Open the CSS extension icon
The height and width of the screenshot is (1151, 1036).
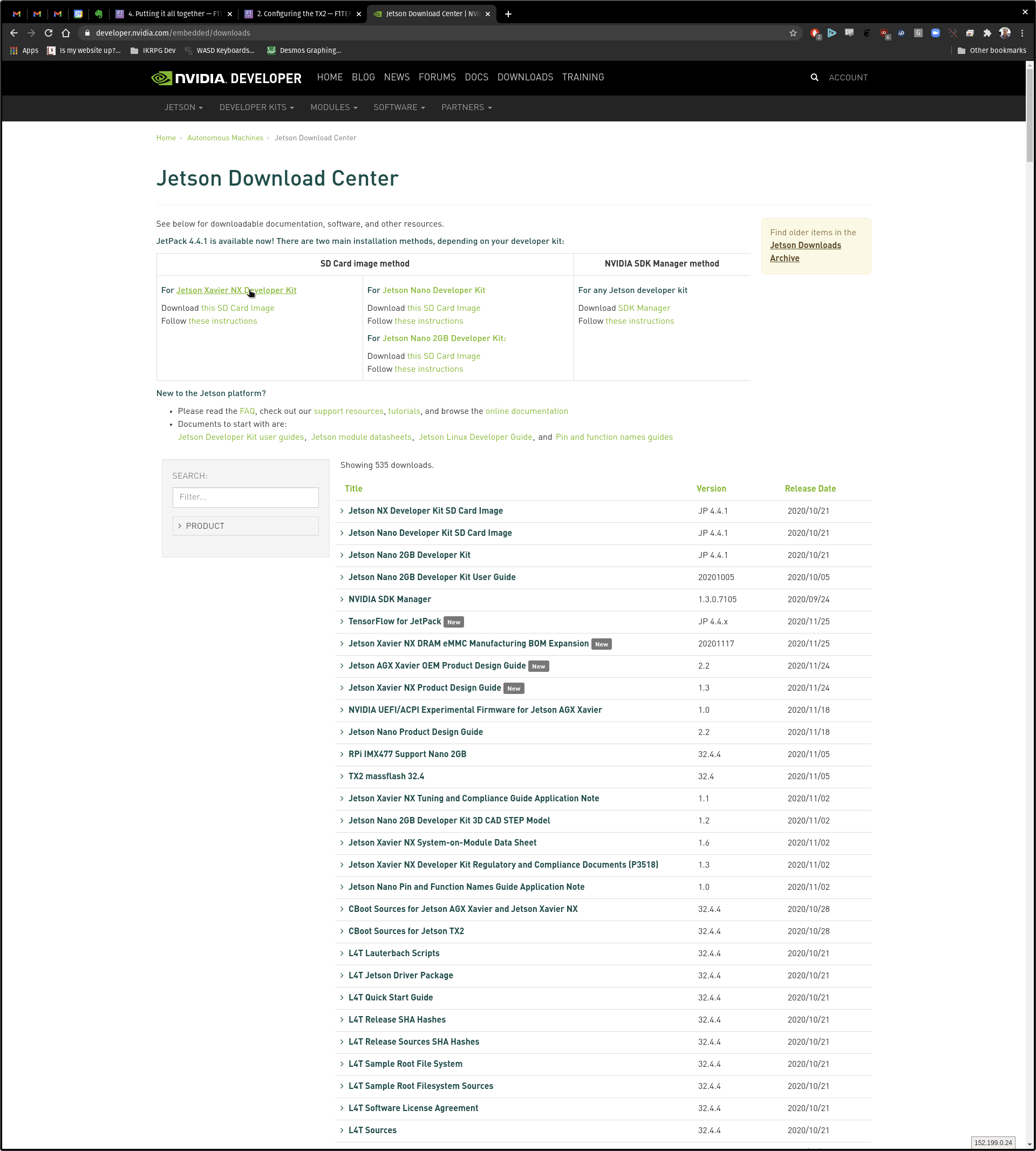pos(849,33)
